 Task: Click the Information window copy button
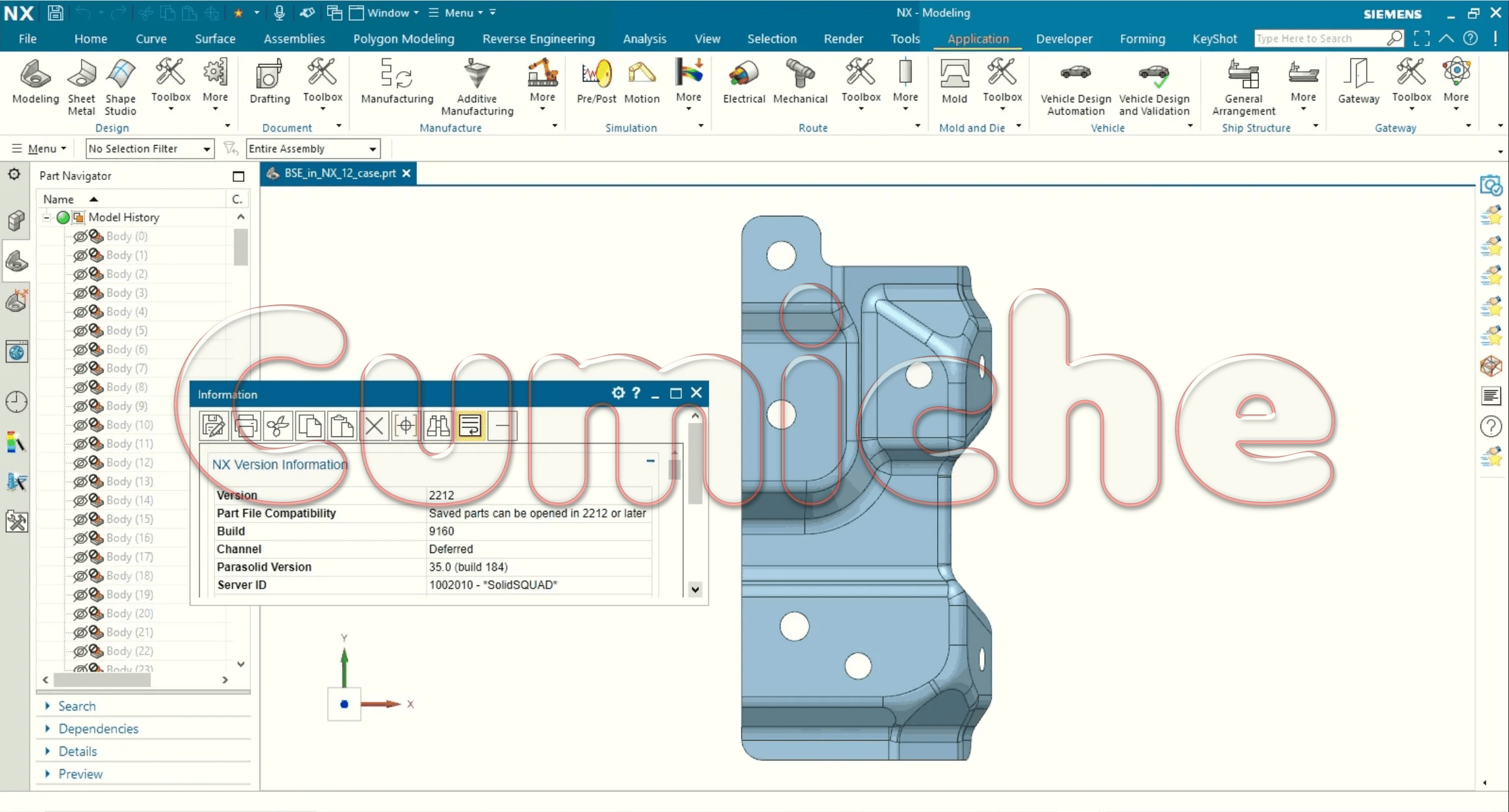tap(310, 425)
